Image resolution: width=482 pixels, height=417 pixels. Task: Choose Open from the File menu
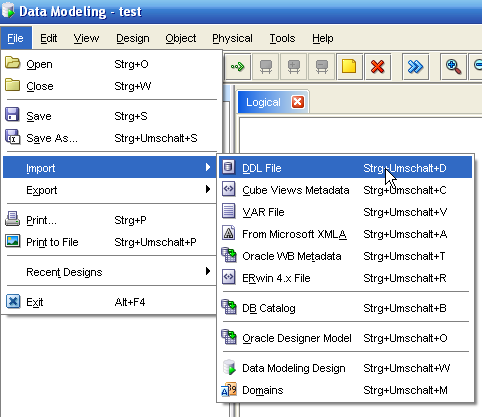point(110,64)
